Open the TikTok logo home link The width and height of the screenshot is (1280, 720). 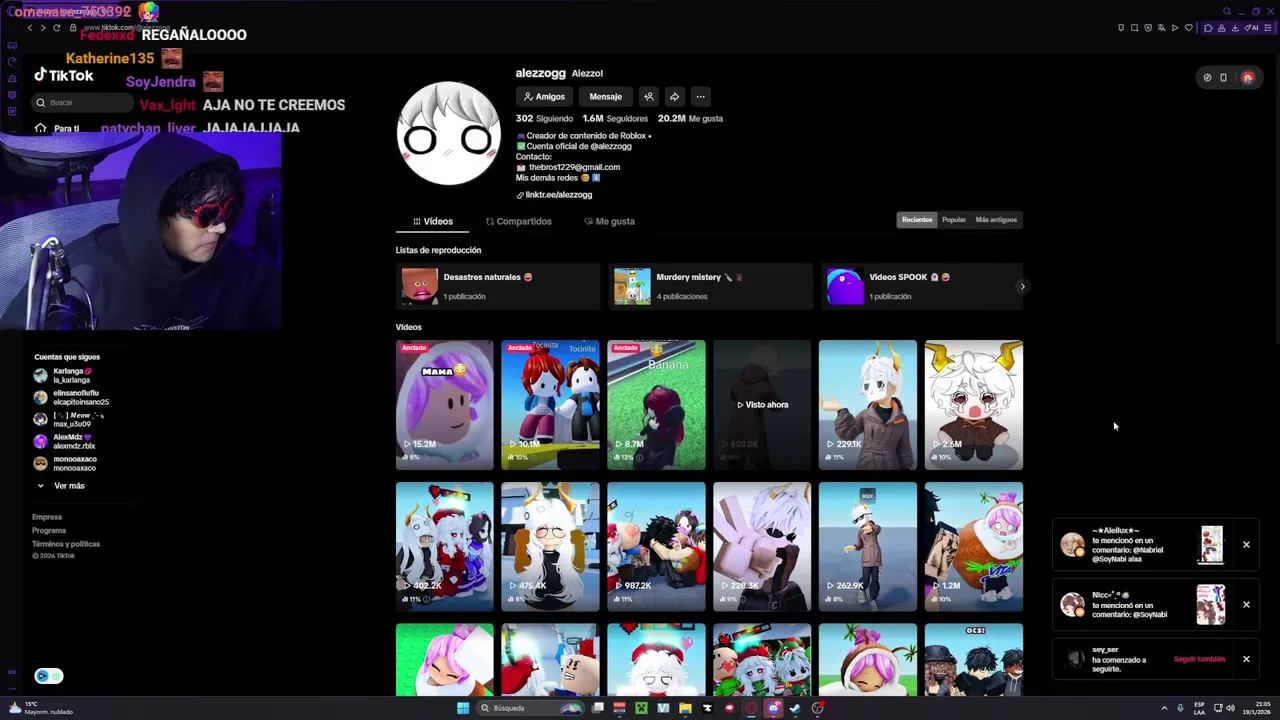[63, 76]
